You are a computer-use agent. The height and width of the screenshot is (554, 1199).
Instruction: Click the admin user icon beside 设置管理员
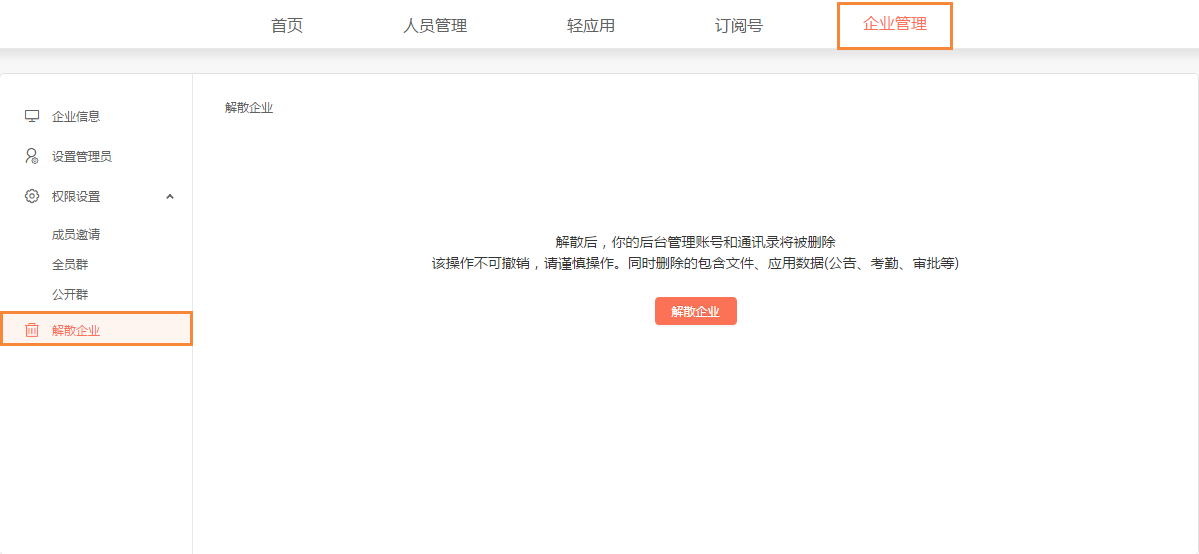click(32, 156)
